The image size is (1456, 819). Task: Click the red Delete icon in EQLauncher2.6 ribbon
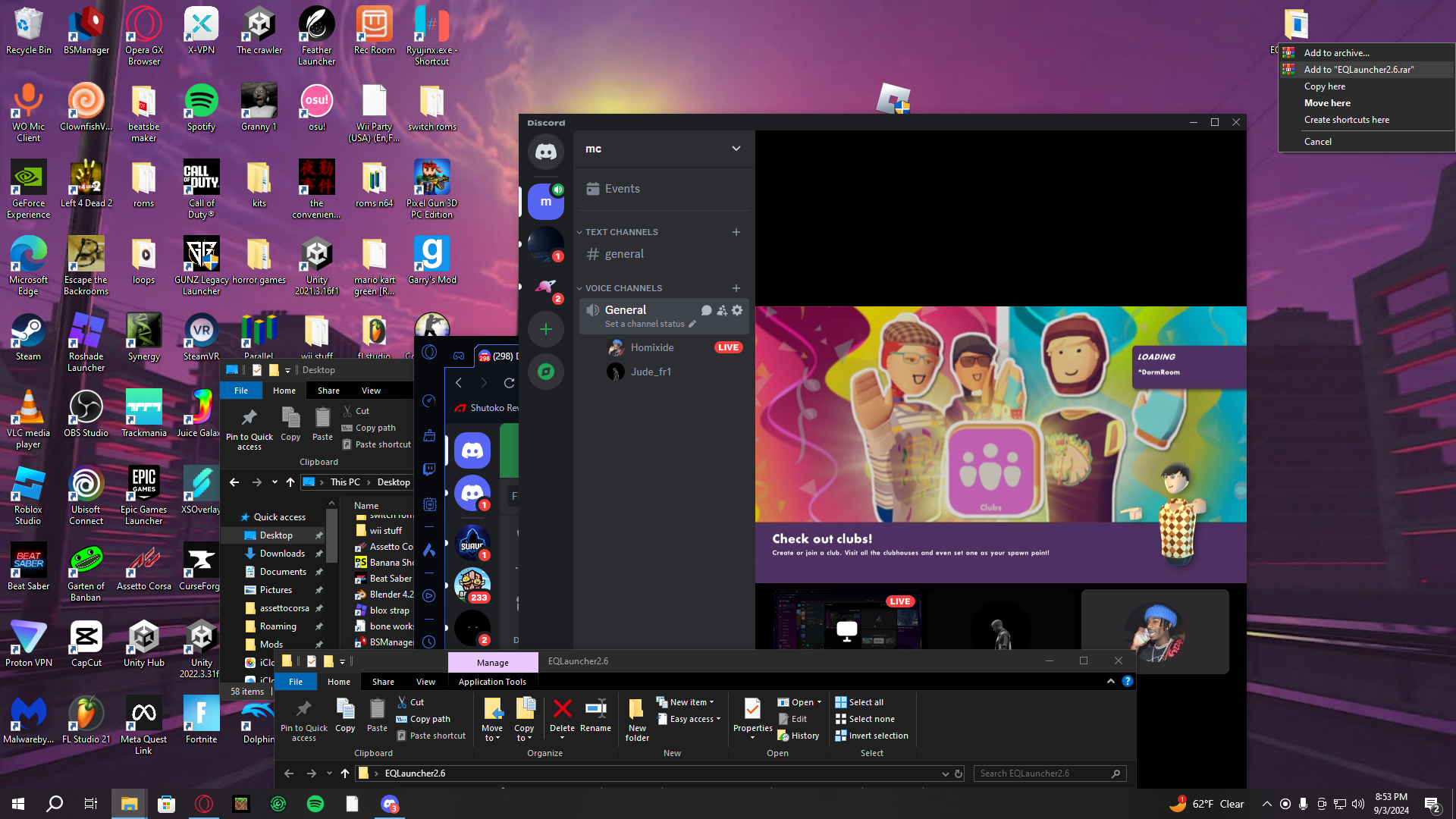click(x=562, y=715)
